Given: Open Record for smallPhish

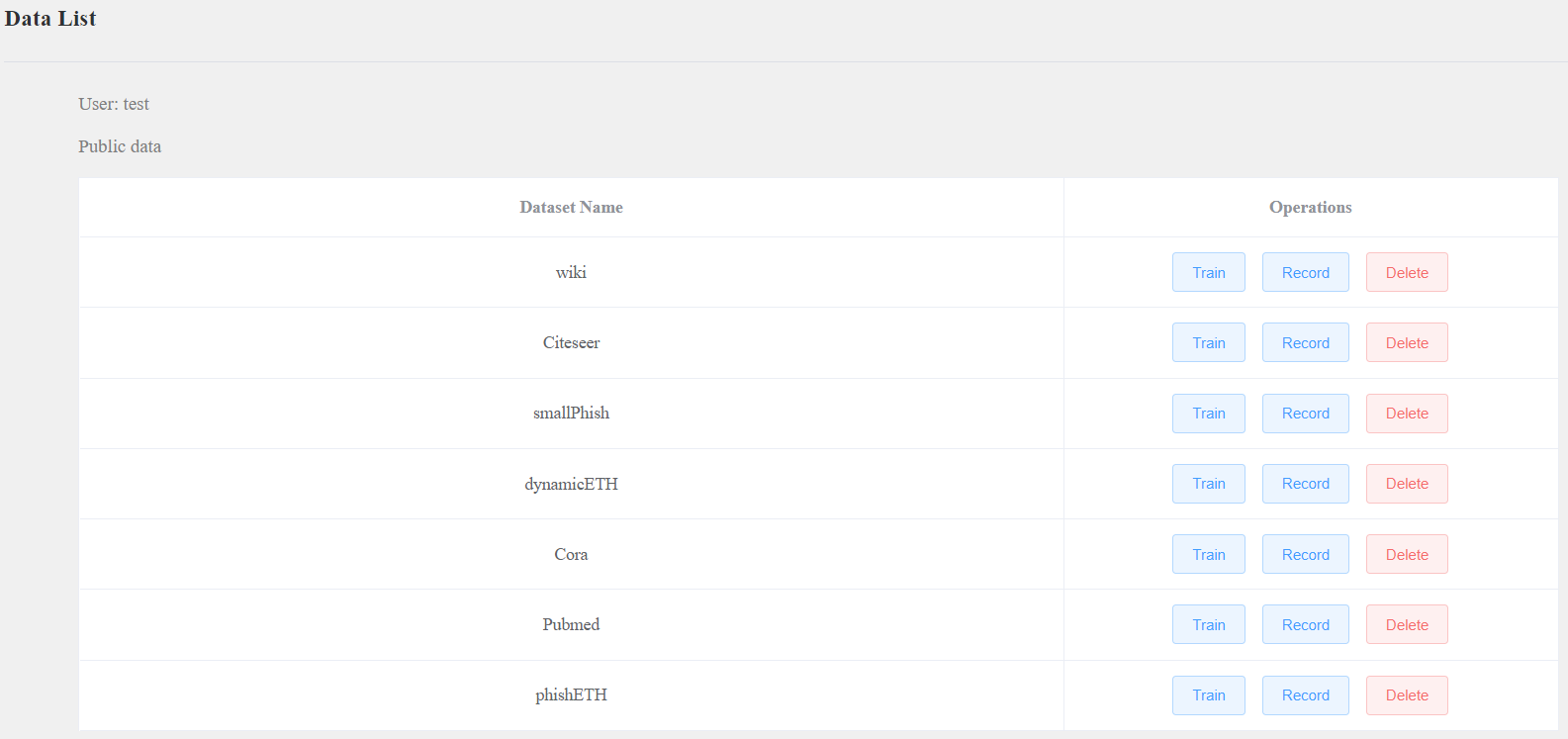Looking at the screenshot, I should click(x=1305, y=414).
